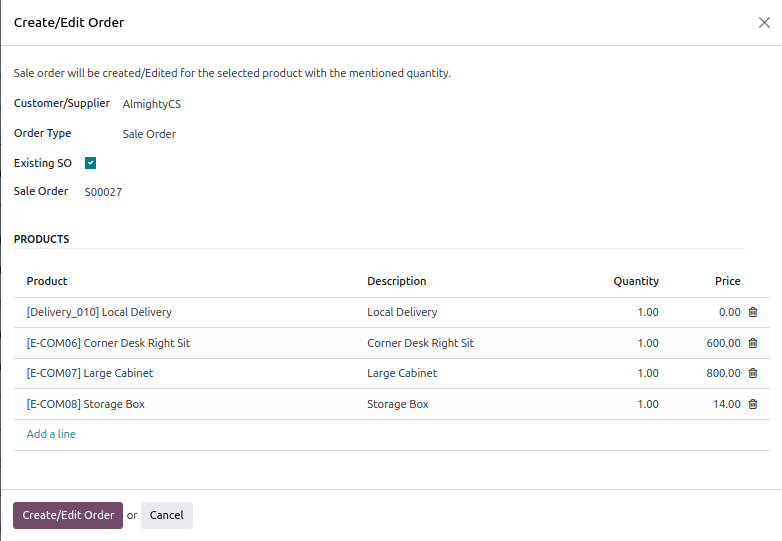This screenshot has width=782, height=541.
Task: Click the Description column header
Action: coord(396,281)
